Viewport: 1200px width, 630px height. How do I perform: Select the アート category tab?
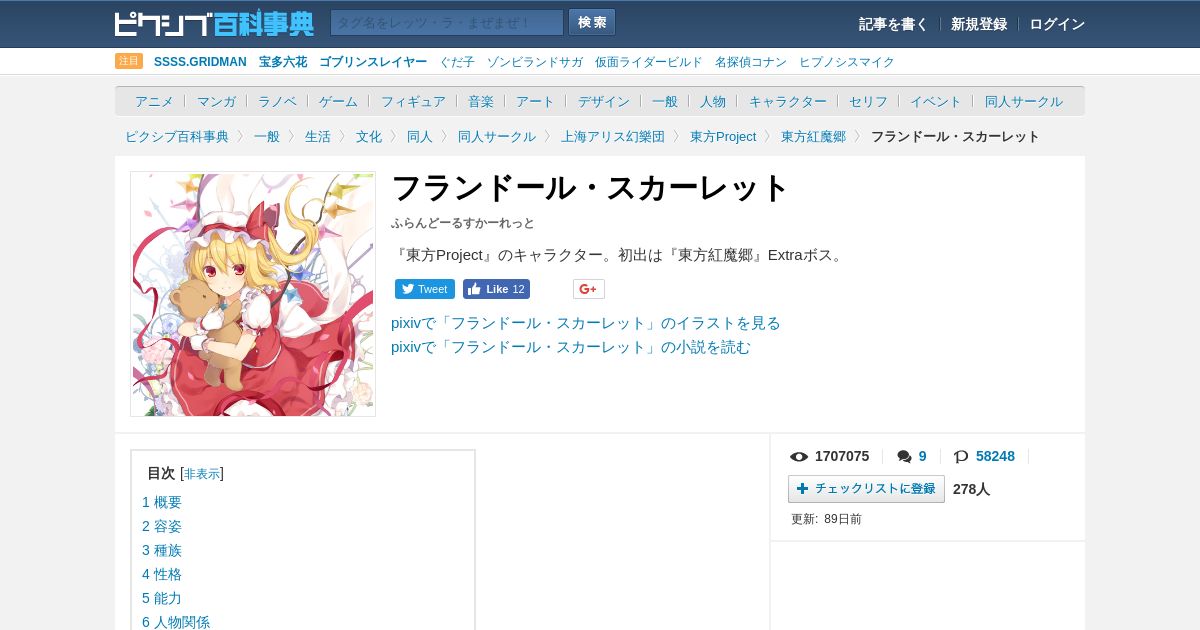[x=535, y=102]
